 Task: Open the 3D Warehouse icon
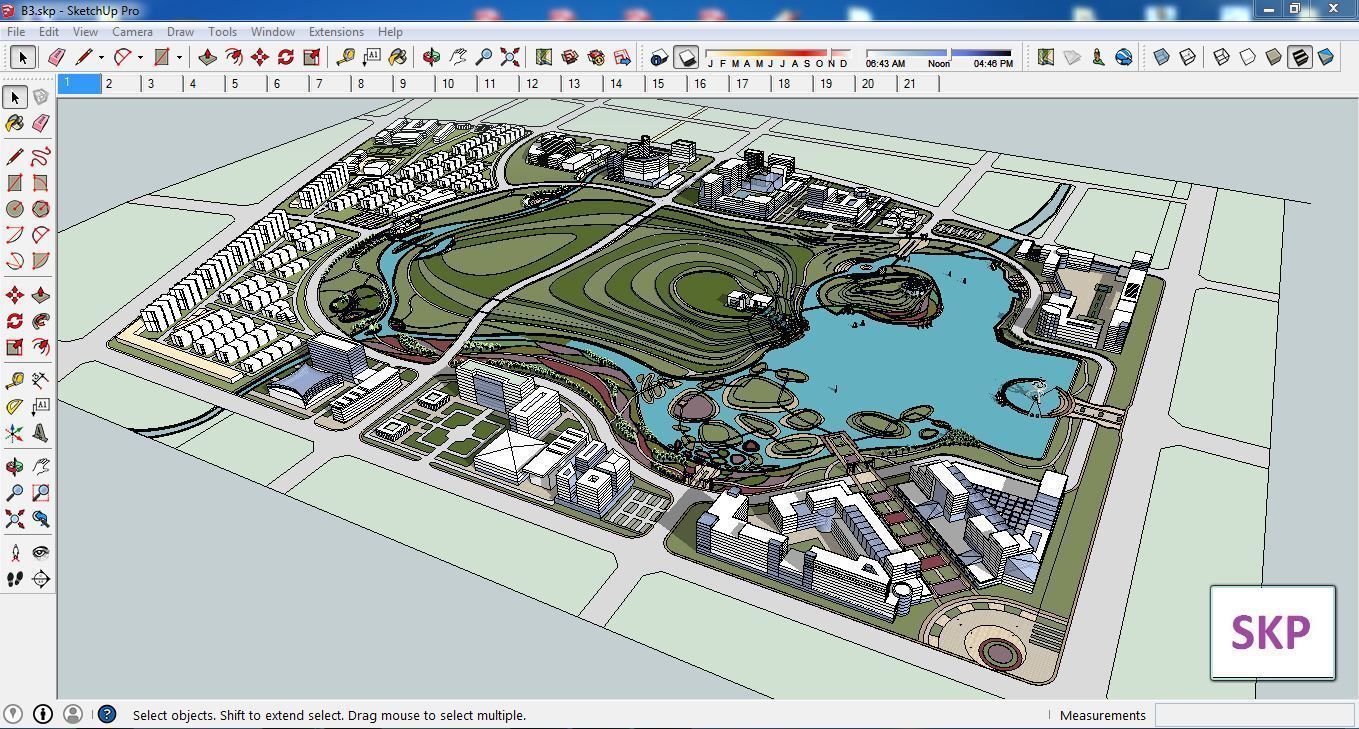tap(570, 57)
